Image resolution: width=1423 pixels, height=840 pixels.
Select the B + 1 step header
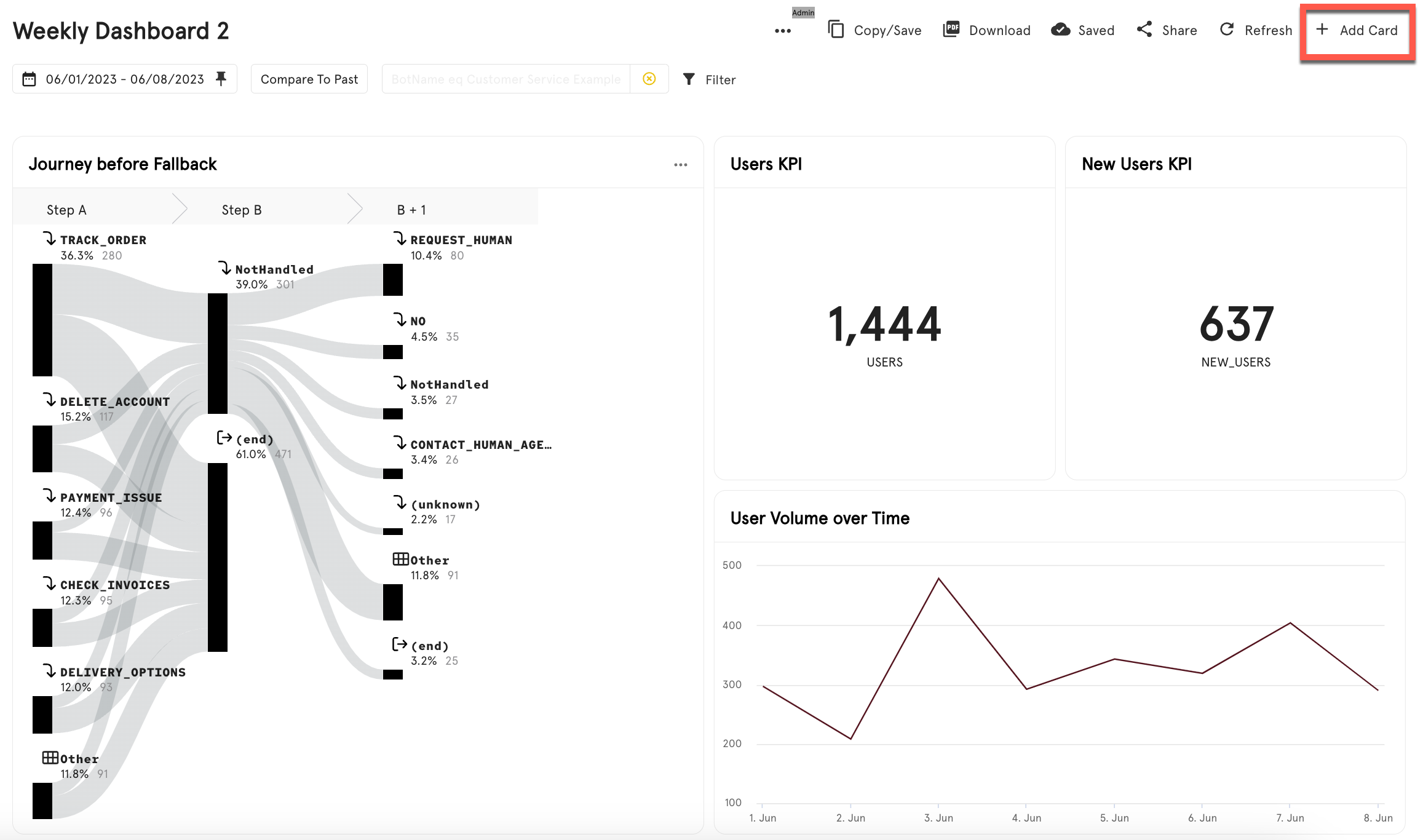pos(411,210)
